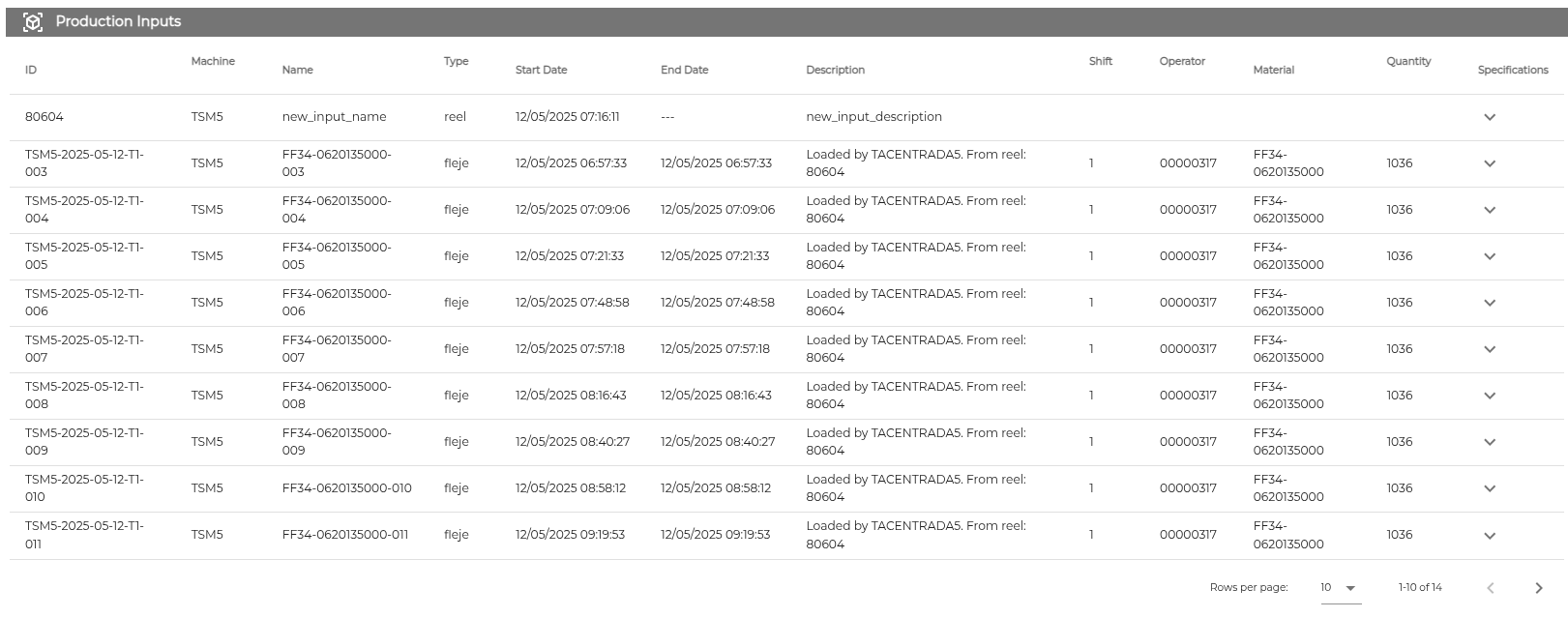Screen dimensions: 1568x618
Task: Expand specifications for TSM5-2025-05-12-T1-003
Action: tap(1490, 163)
